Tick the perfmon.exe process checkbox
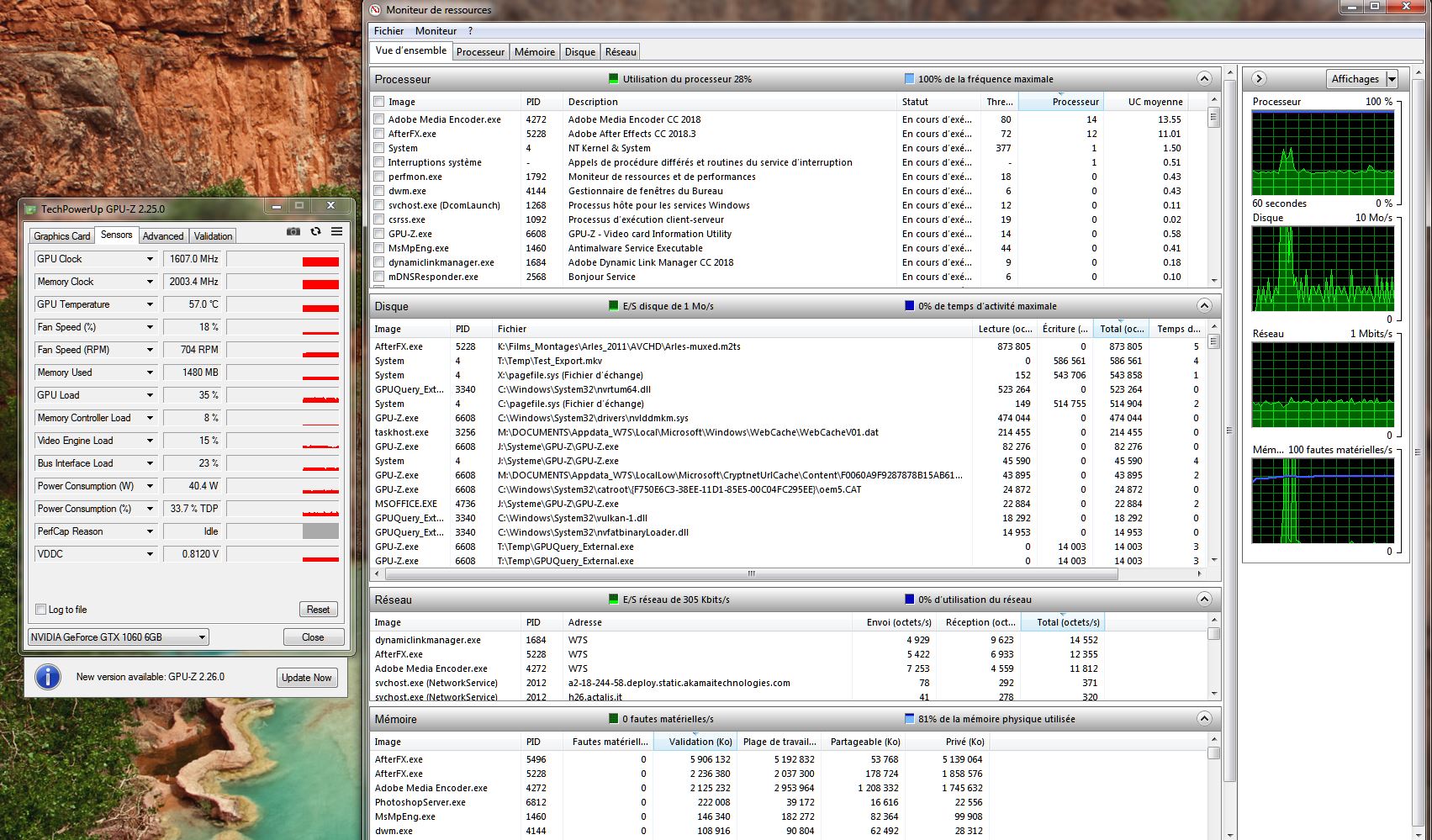The image size is (1432, 840). pyautogui.click(x=379, y=177)
